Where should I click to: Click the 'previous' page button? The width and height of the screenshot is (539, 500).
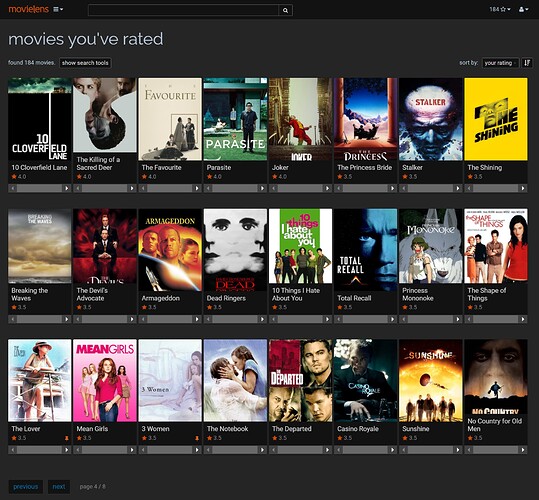[x=25, y=487]
